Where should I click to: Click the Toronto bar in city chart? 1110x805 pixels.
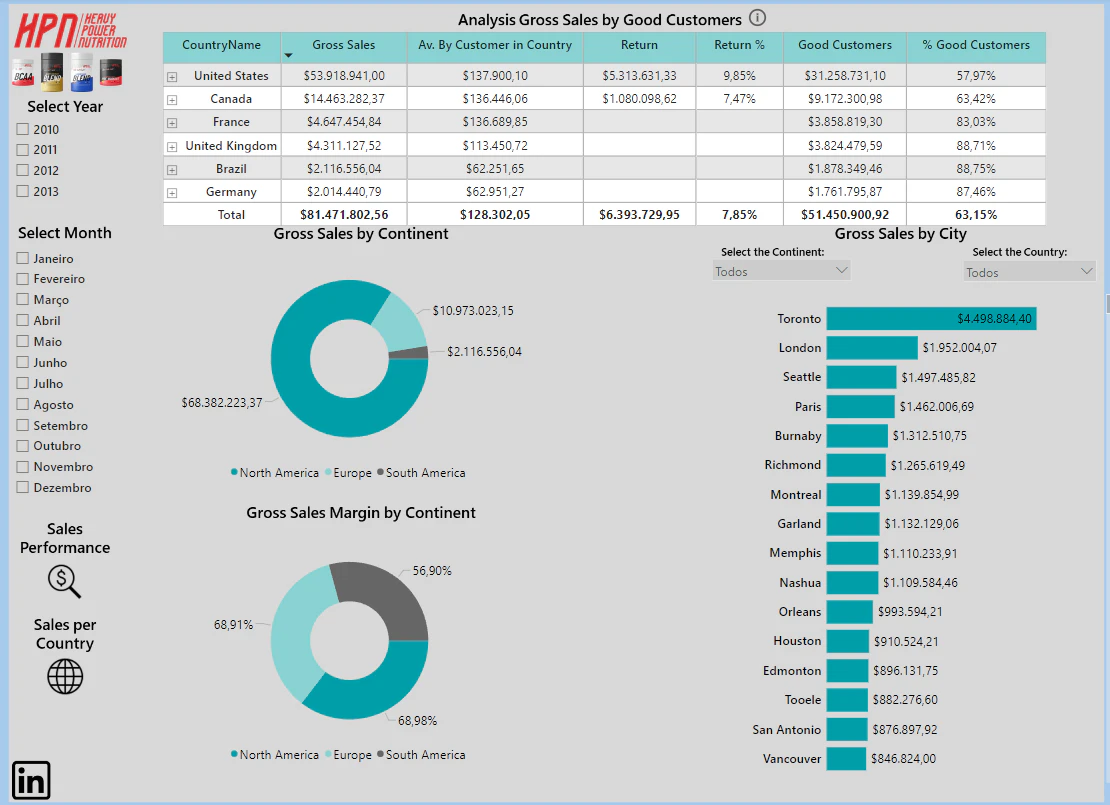coord(932,319)
